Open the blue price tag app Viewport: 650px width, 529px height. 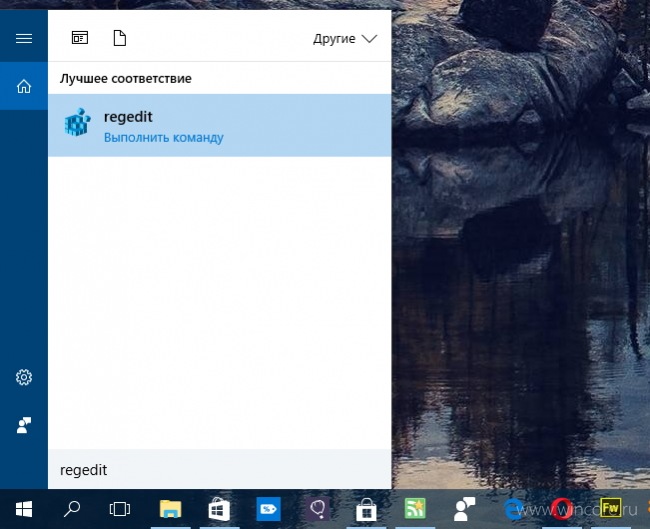(268, 509)
